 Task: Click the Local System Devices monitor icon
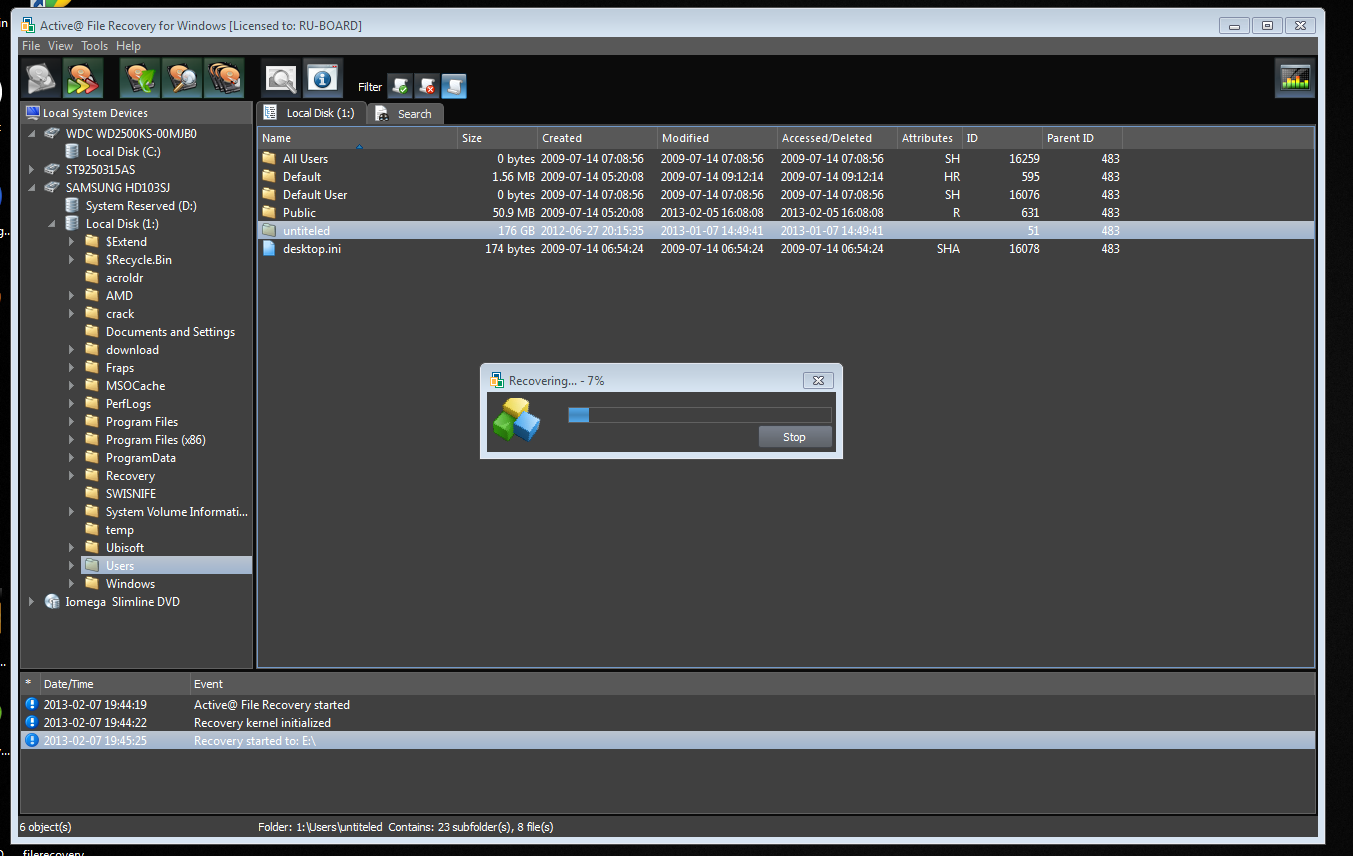[32, 113]
